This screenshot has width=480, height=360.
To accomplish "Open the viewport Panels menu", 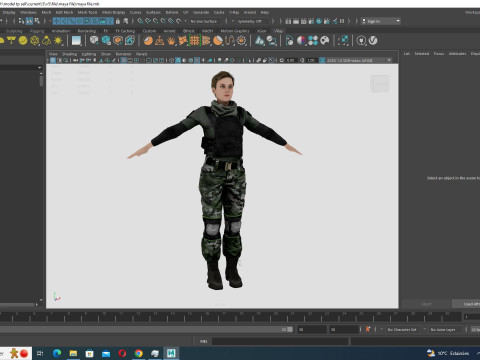I will coord(141,54).
